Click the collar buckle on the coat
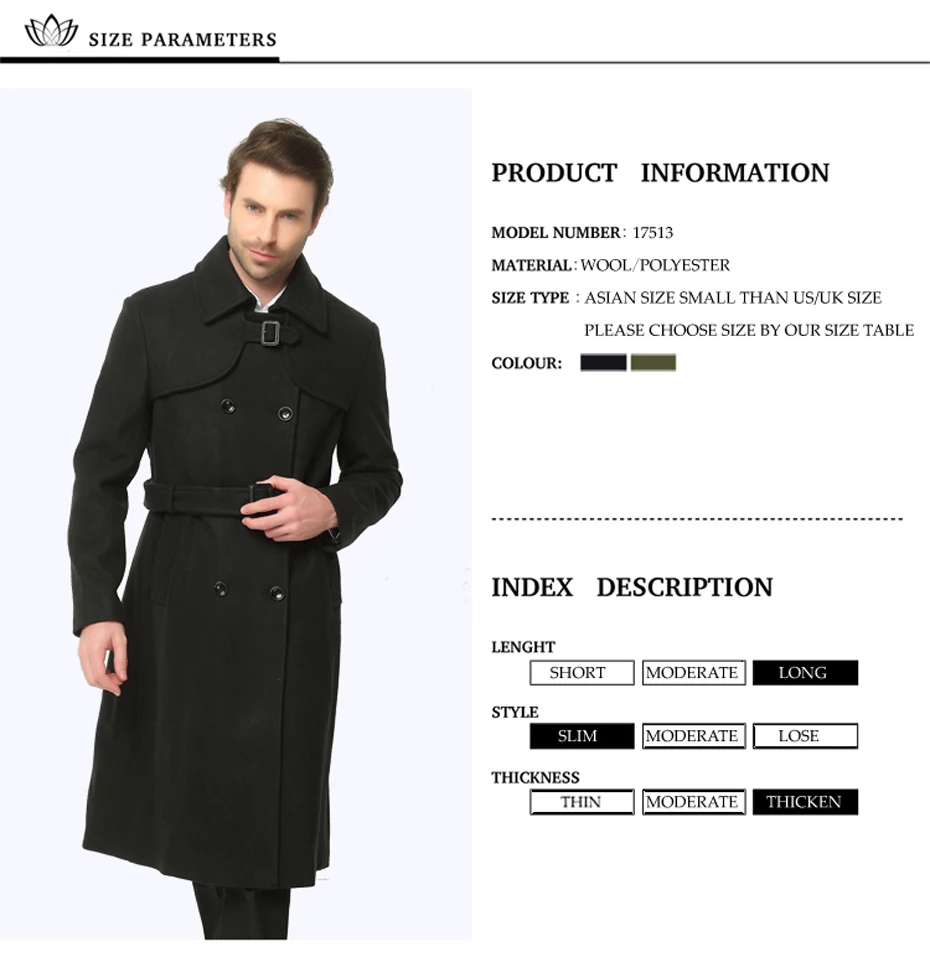The image size is (930, 957). 270,333
